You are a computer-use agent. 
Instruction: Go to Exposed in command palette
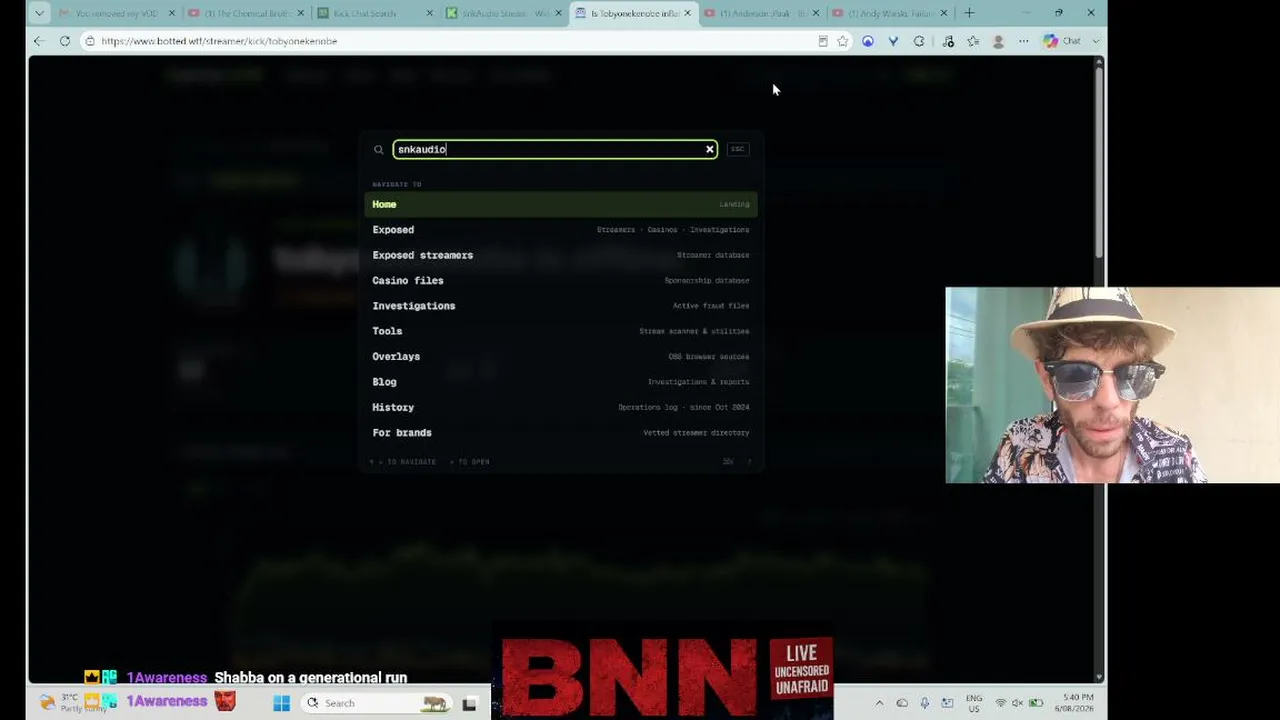(561, 230)
